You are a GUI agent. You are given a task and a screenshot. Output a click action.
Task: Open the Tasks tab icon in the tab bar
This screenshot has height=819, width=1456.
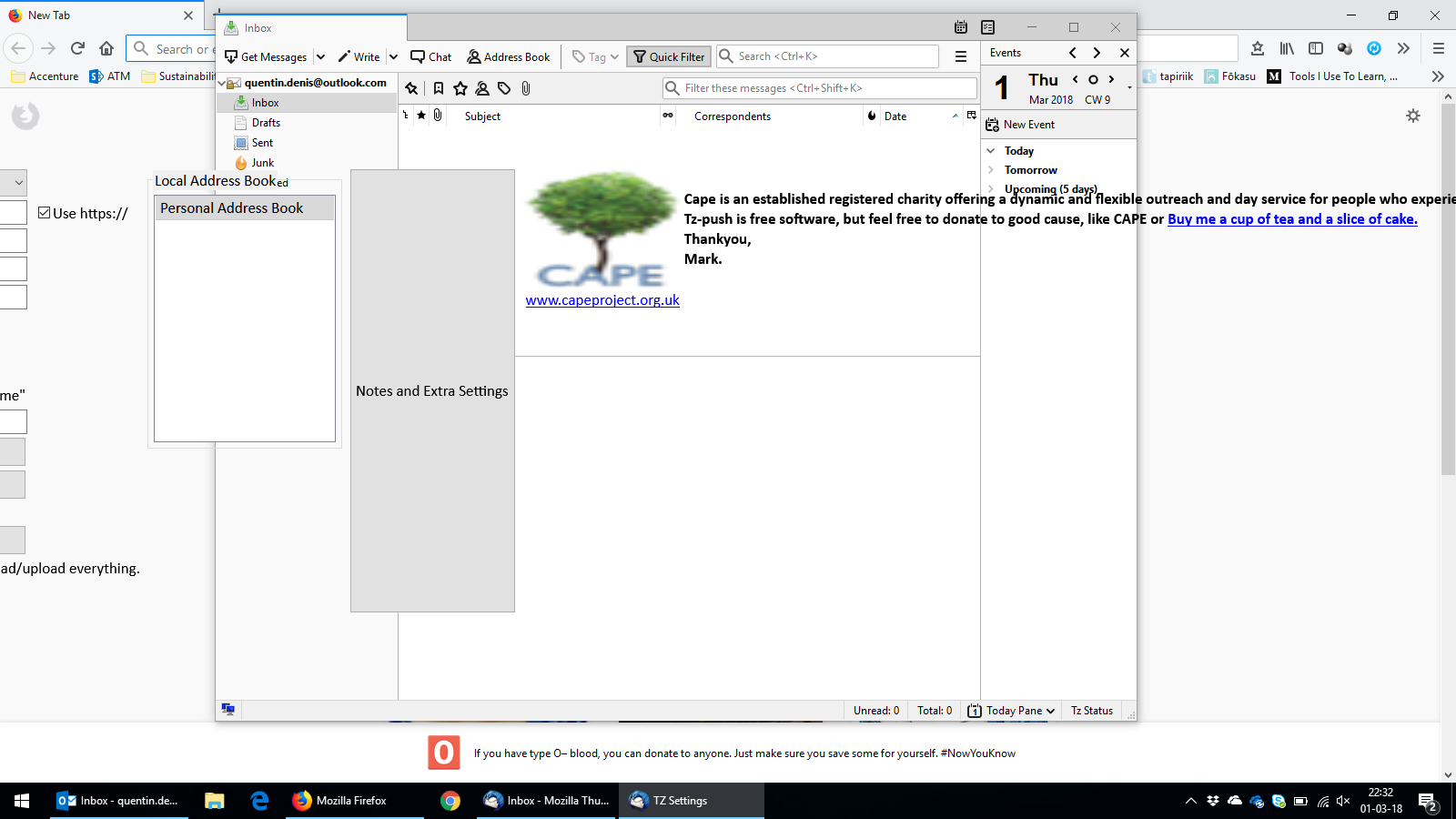[988, 27]
